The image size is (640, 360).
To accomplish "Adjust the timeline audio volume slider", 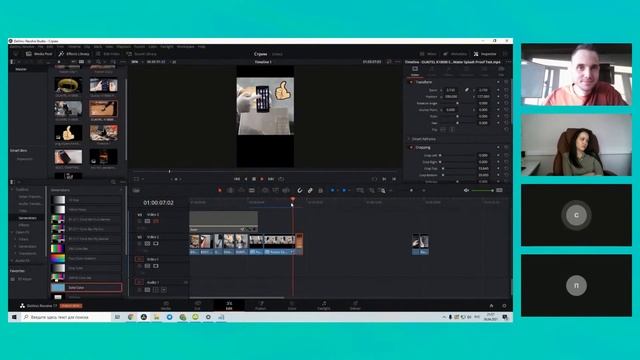I will (482, 191).
